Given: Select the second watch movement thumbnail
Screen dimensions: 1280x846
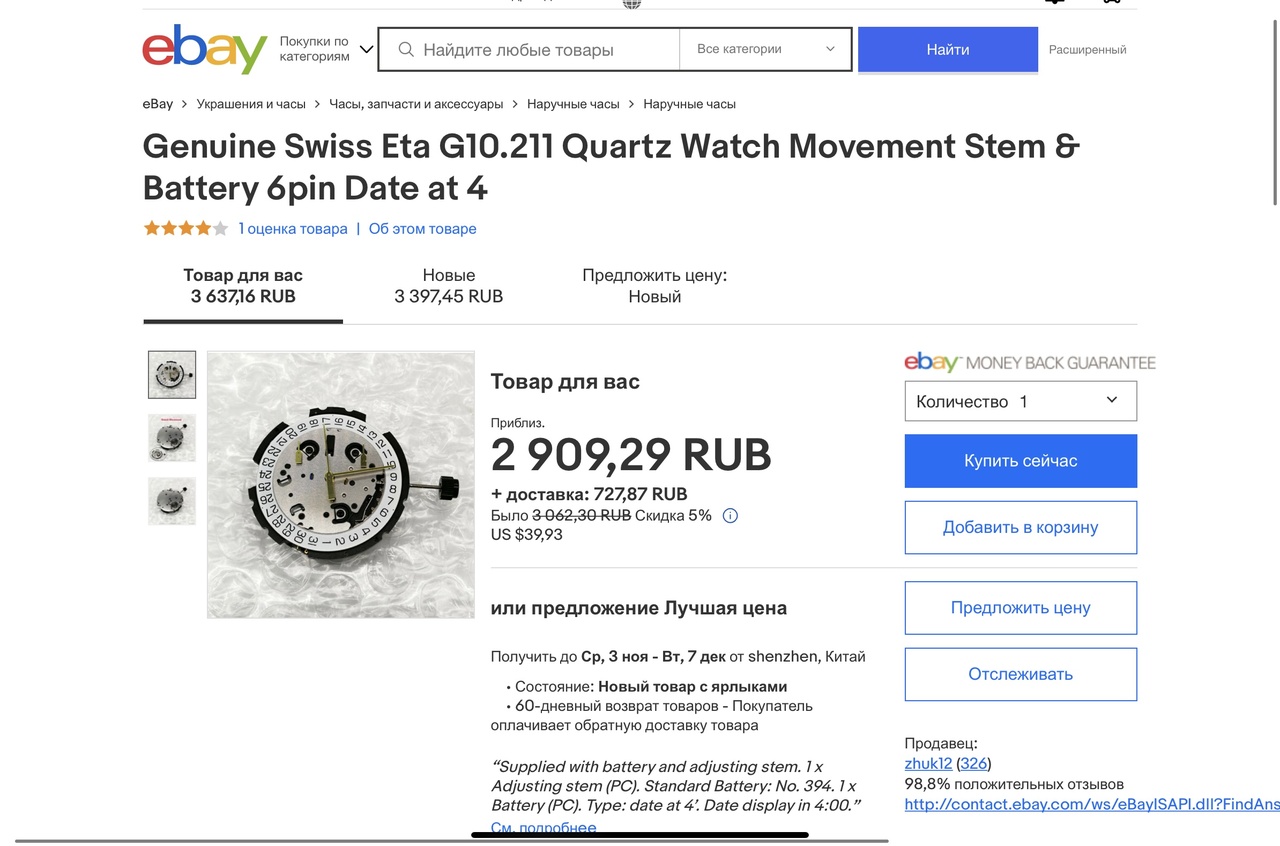Looking at the screenshot, I should coord(172,438).
